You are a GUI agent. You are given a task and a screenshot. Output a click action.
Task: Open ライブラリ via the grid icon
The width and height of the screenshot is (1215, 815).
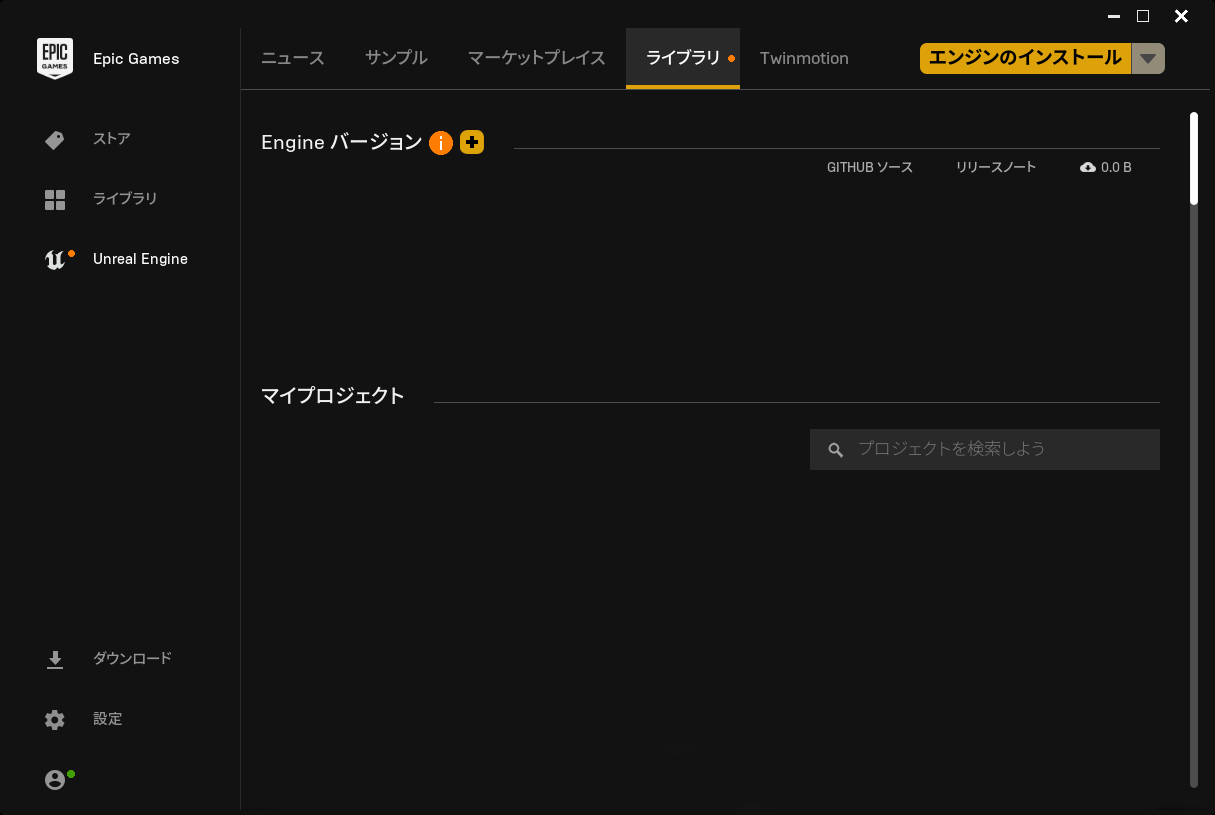[x=55, y=199]
